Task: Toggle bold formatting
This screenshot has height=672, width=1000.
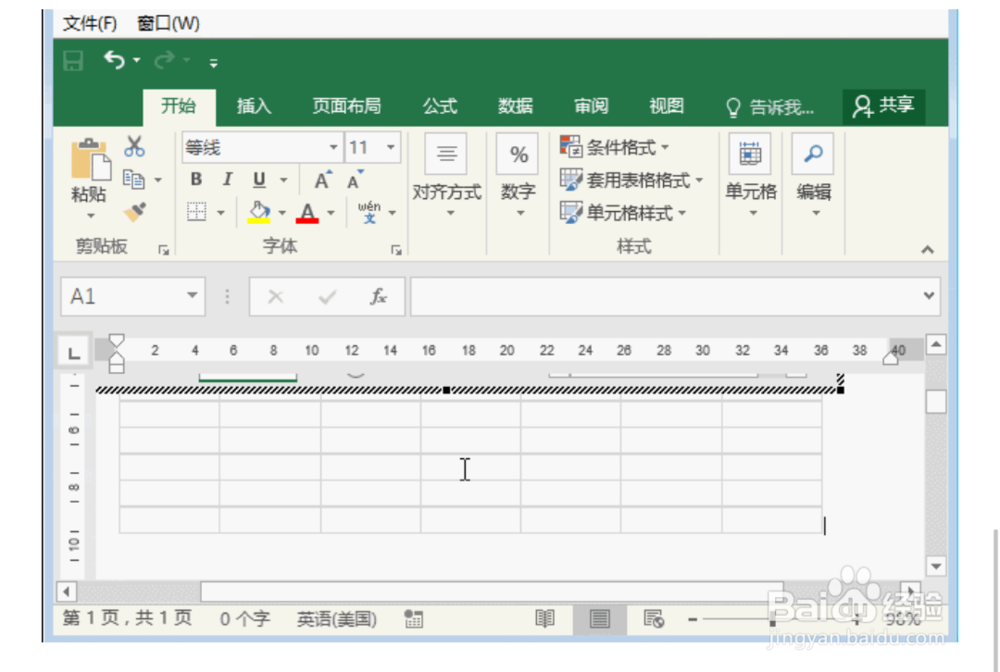Action: pyautogui.click(x=196, y=180)
